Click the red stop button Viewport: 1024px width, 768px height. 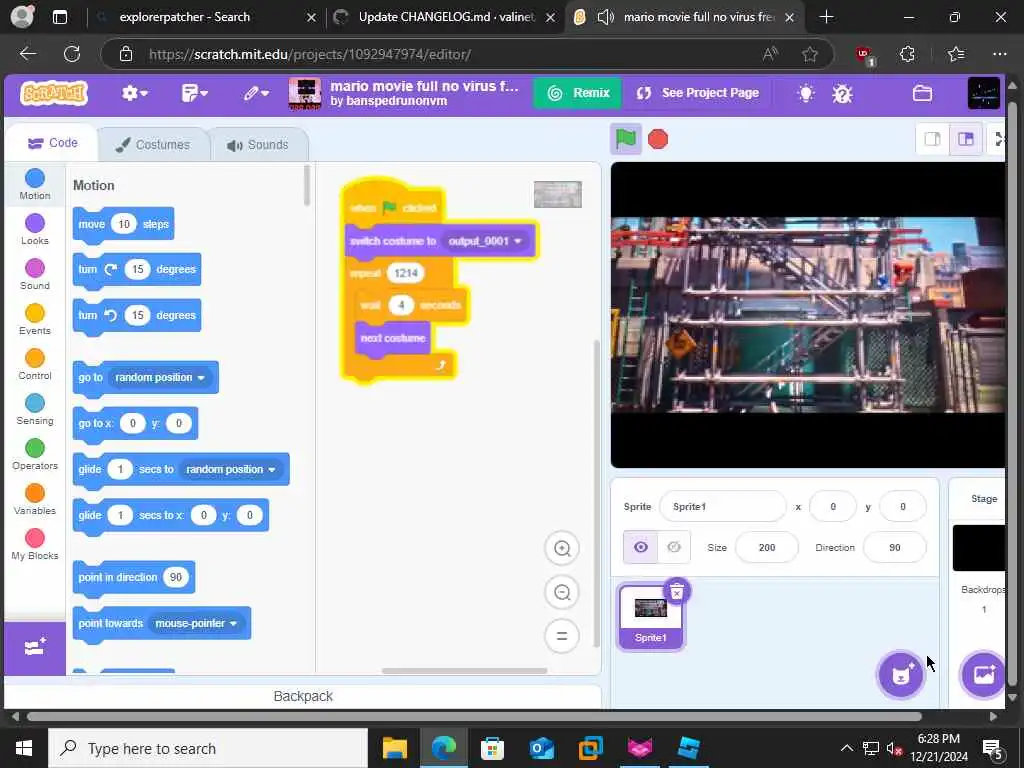point(658,139)
